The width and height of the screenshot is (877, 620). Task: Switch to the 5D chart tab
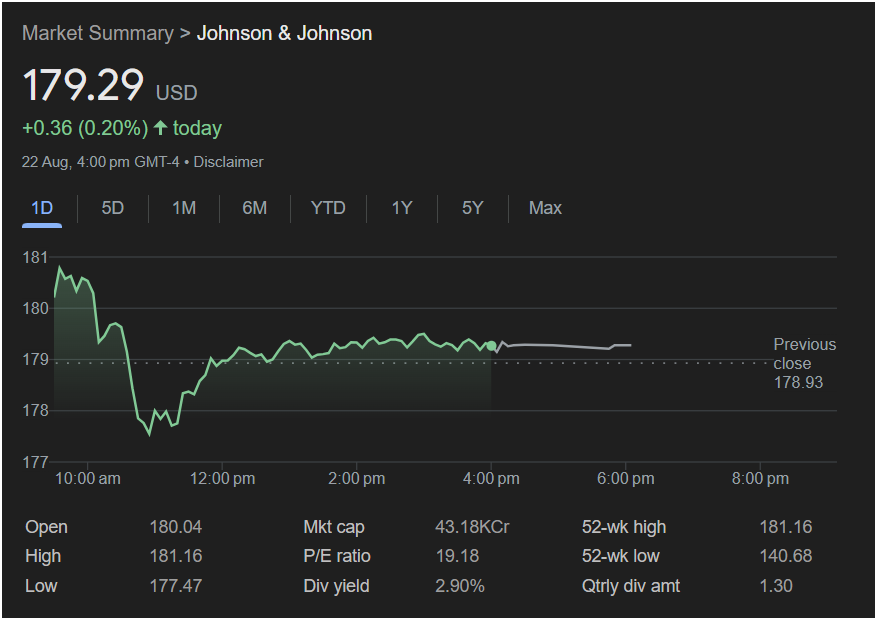[x=113, y=208]
